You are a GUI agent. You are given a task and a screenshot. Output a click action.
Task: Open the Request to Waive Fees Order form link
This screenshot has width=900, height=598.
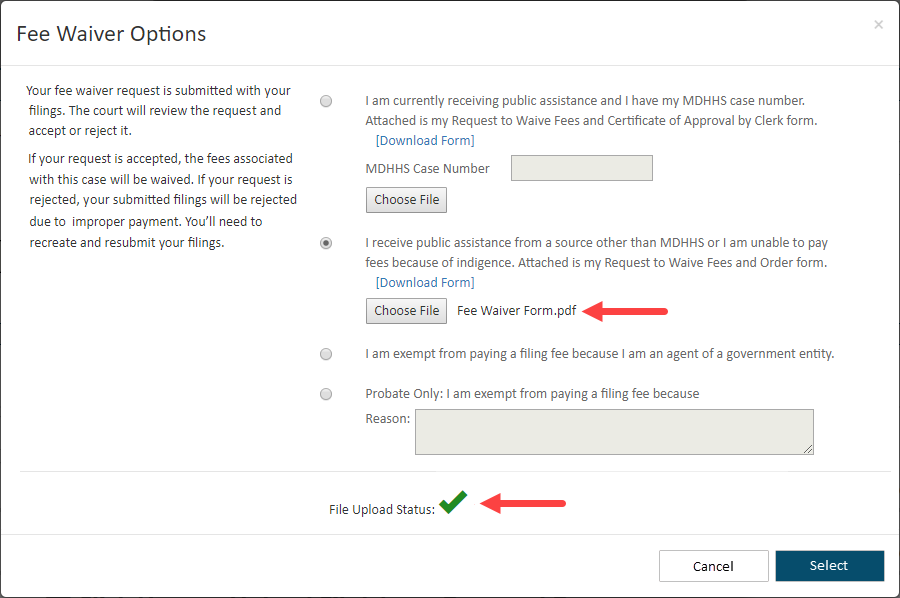pos(425,282)
